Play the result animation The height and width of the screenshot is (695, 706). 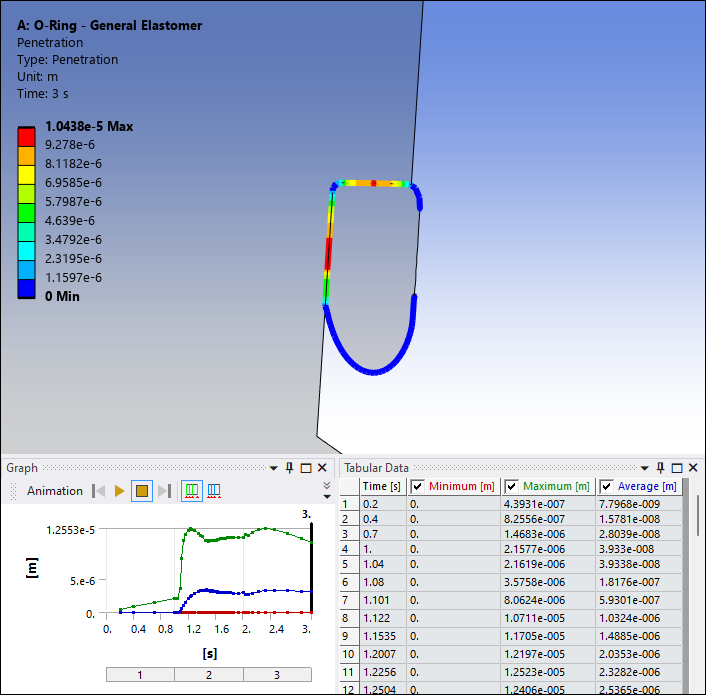tap(120, 491)
